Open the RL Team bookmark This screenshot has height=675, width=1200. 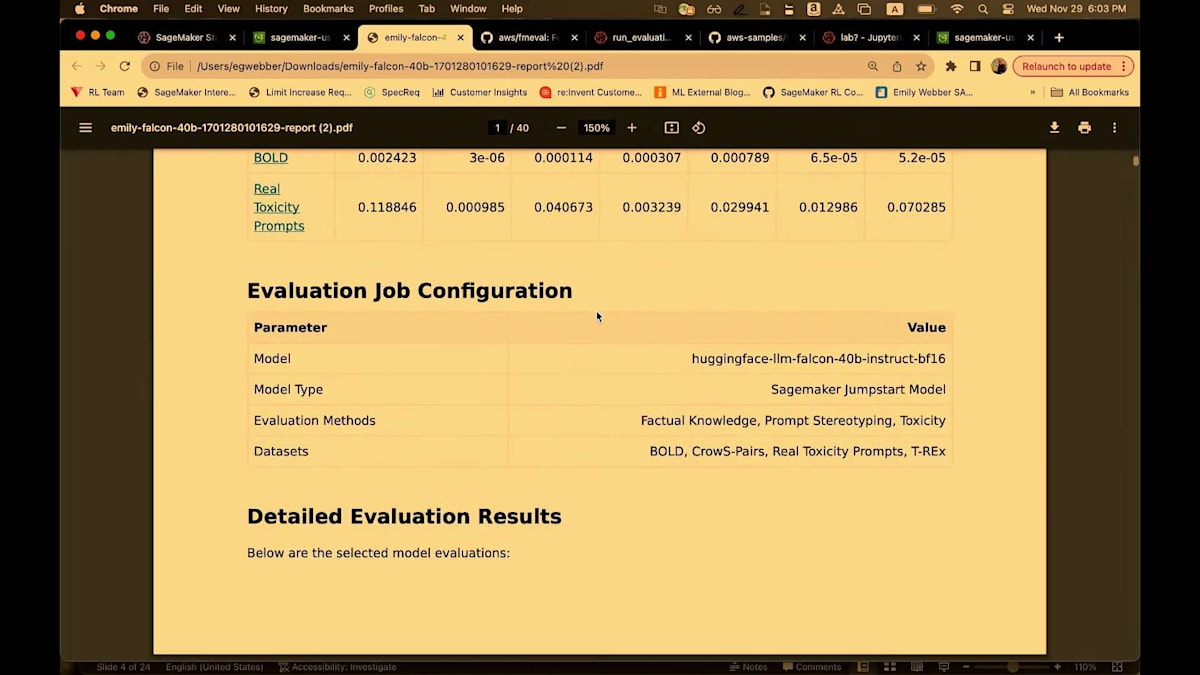[x=98, y=92]
